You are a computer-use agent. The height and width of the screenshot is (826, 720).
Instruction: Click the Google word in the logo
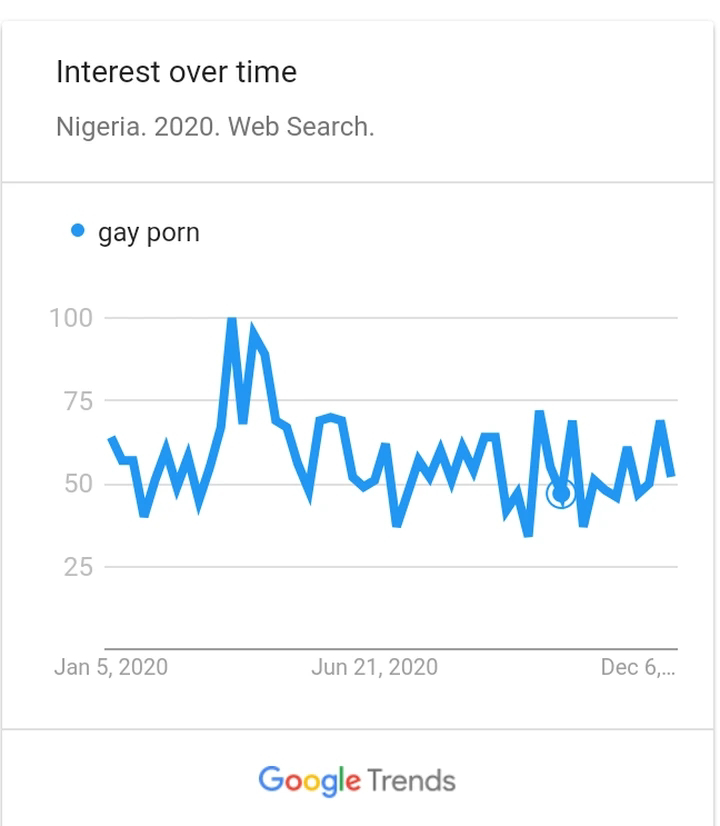point(310,781)
